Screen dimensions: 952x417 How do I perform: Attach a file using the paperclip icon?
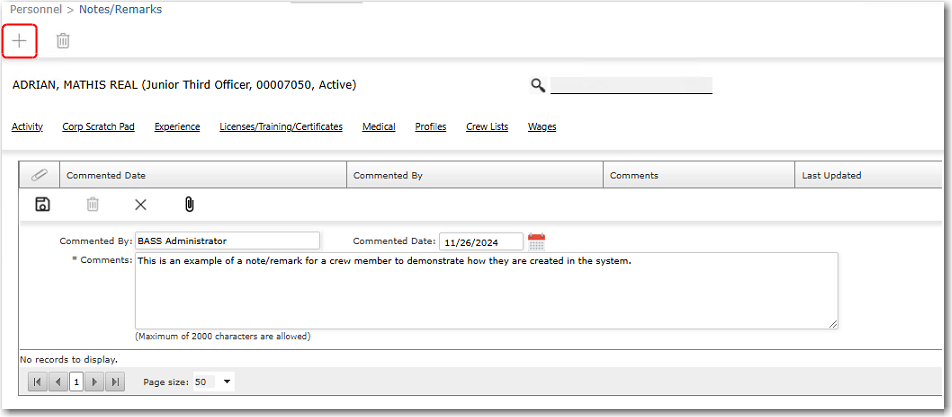point(189,204)
